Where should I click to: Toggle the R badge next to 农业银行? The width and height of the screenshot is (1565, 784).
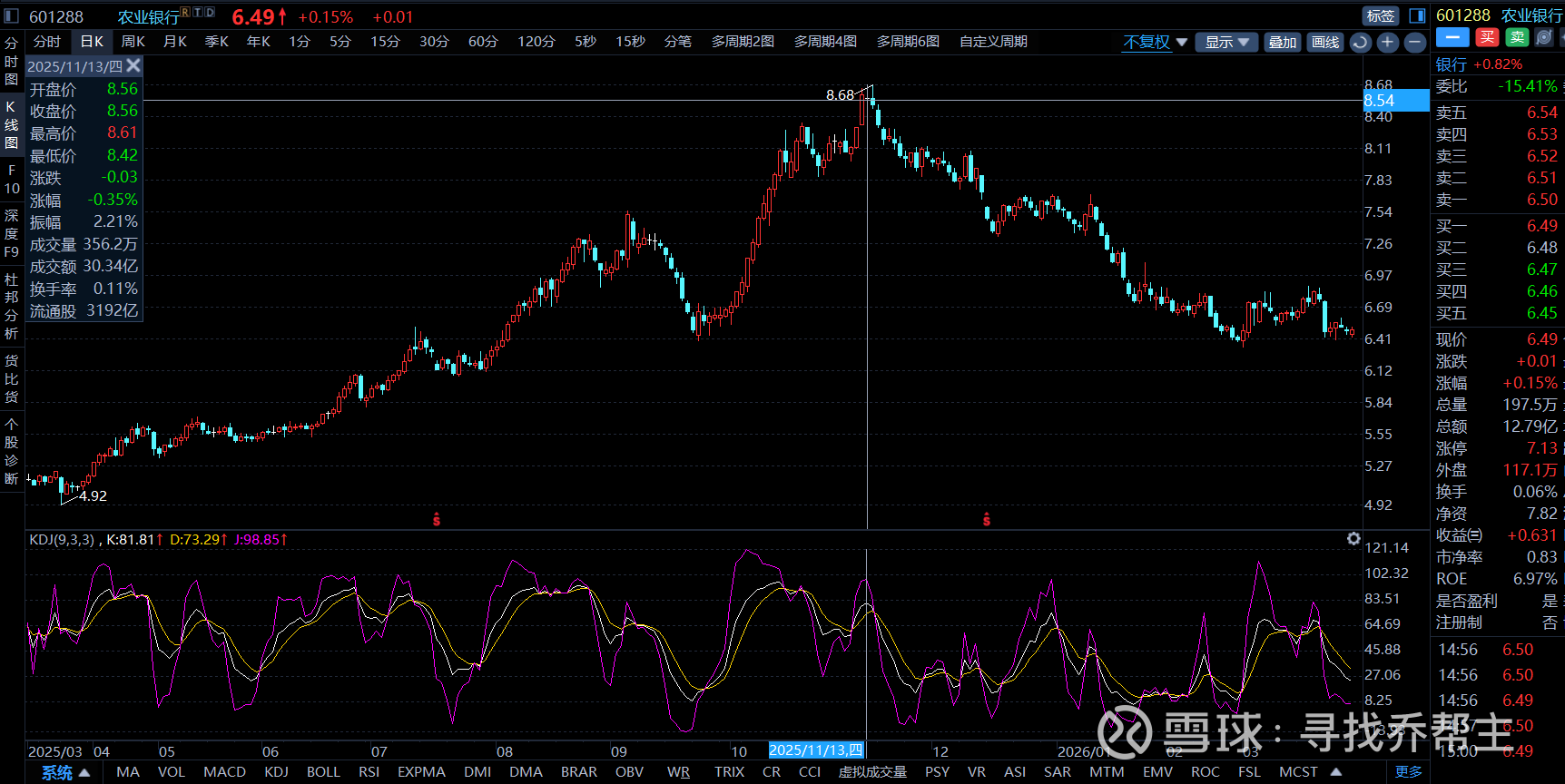[185, 12]
